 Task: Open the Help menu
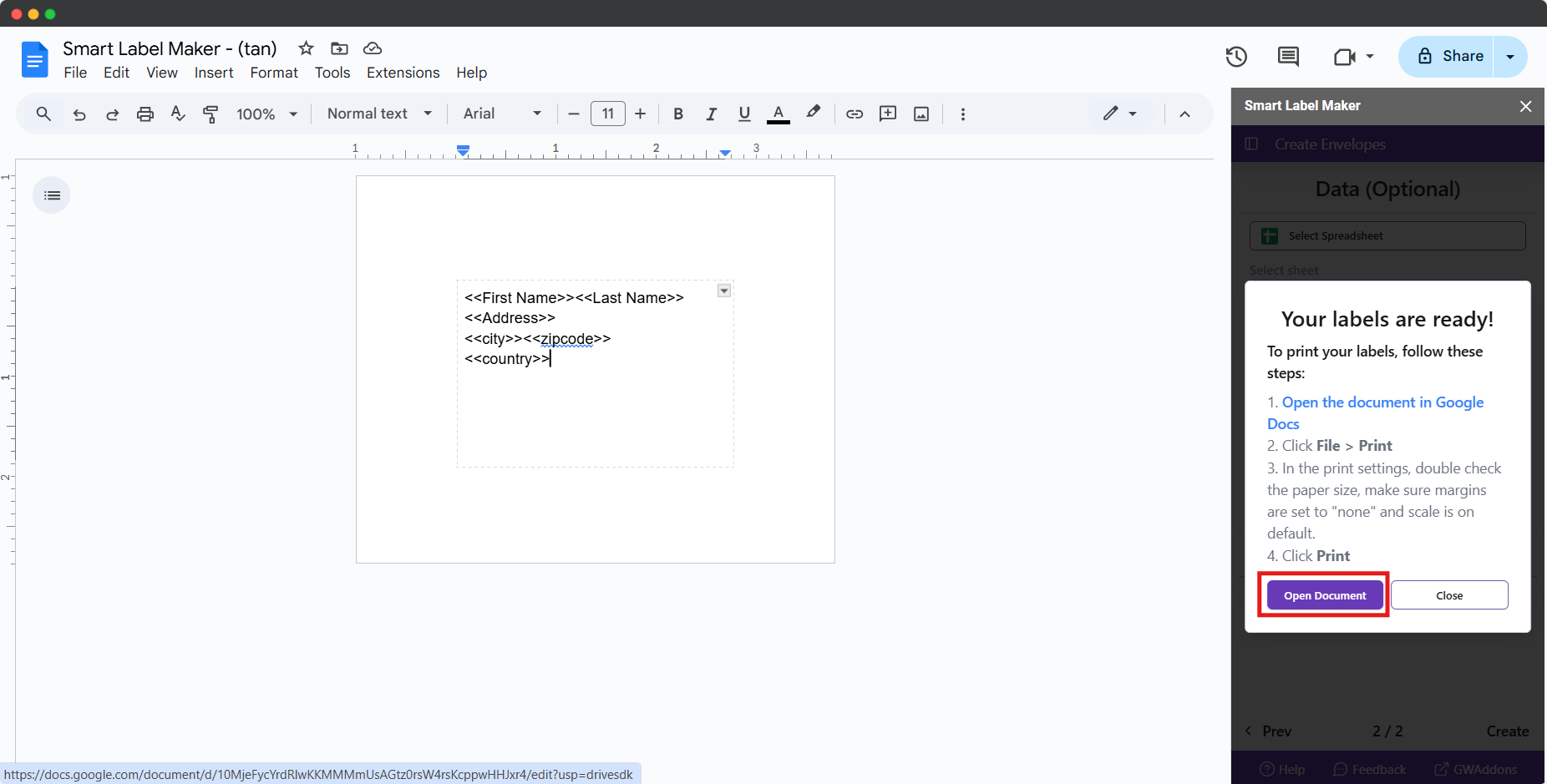click(x=471, y=73)
